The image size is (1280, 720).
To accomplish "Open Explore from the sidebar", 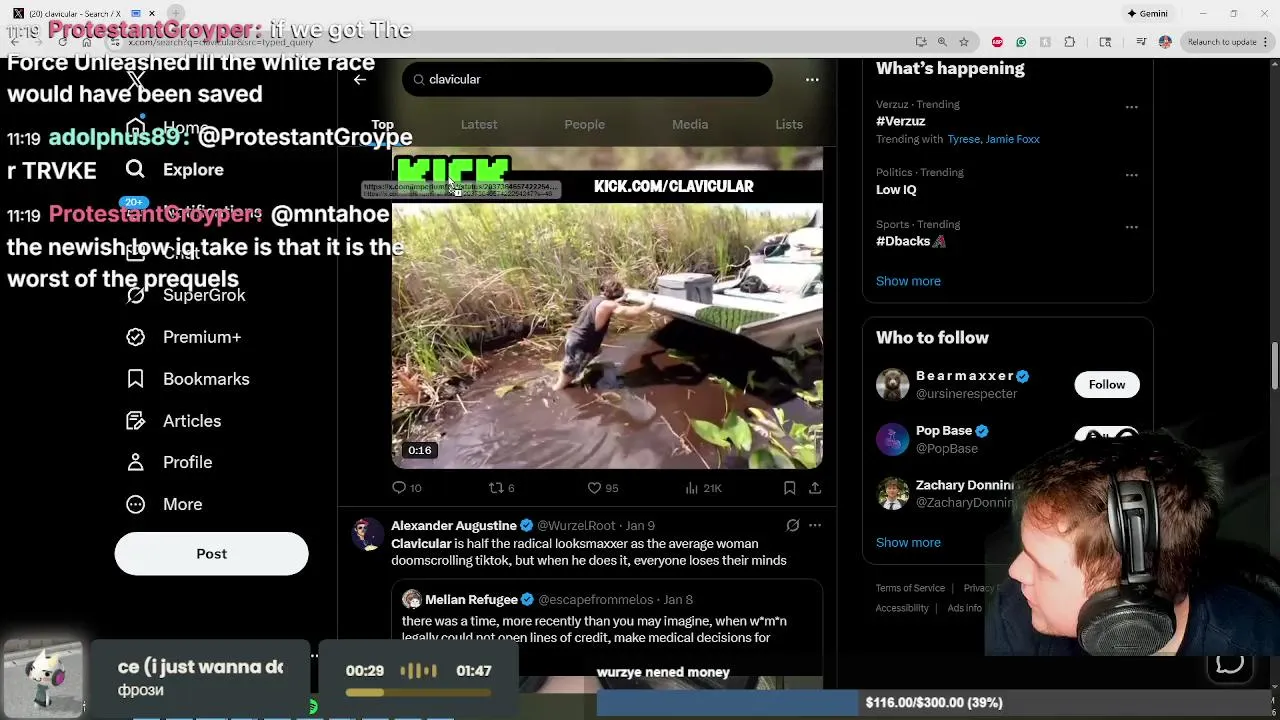I will click(x=175, y=170).
